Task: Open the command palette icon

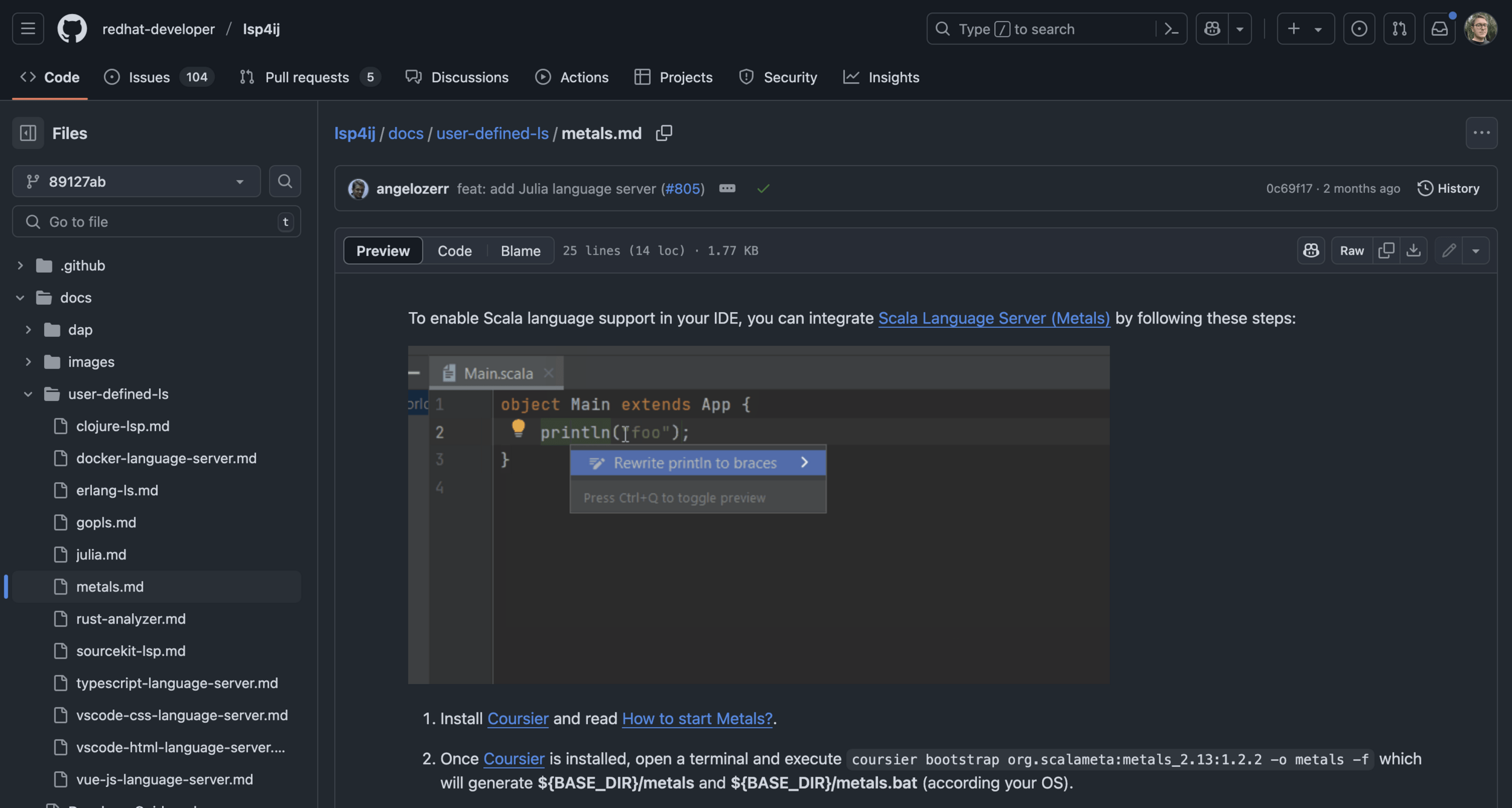Action: pos(1171,29)
